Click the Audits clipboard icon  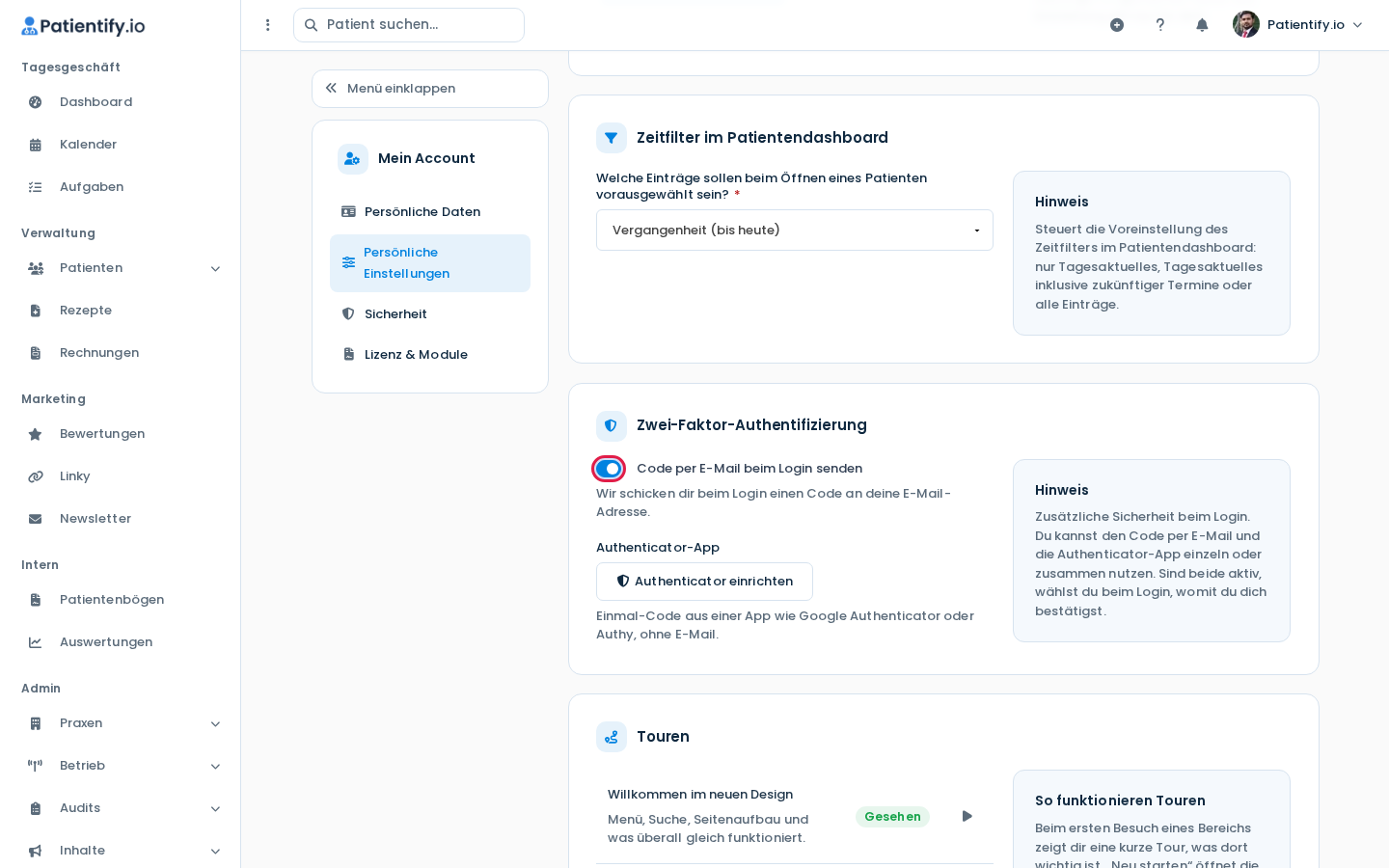tap(36, 808)
